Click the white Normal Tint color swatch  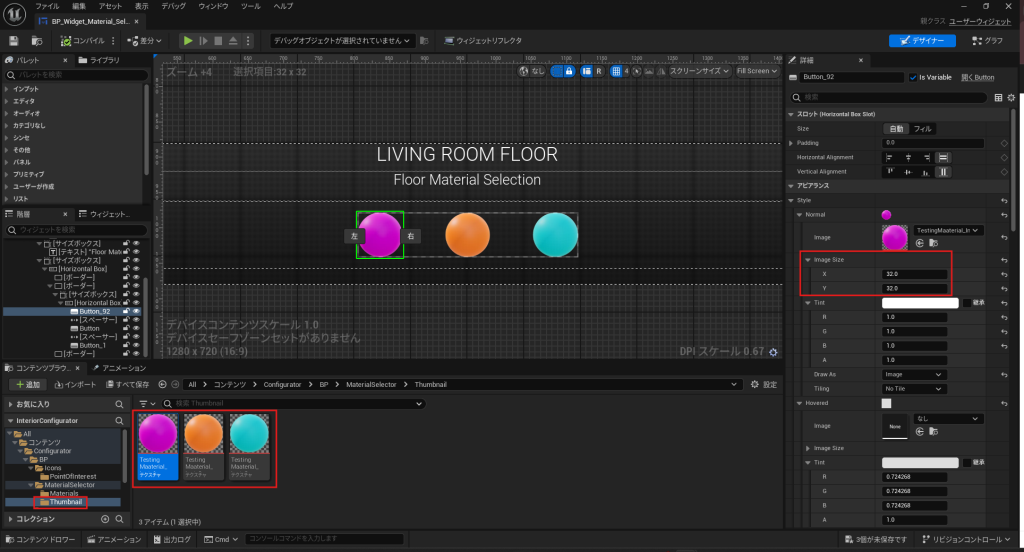coord(919,303)
